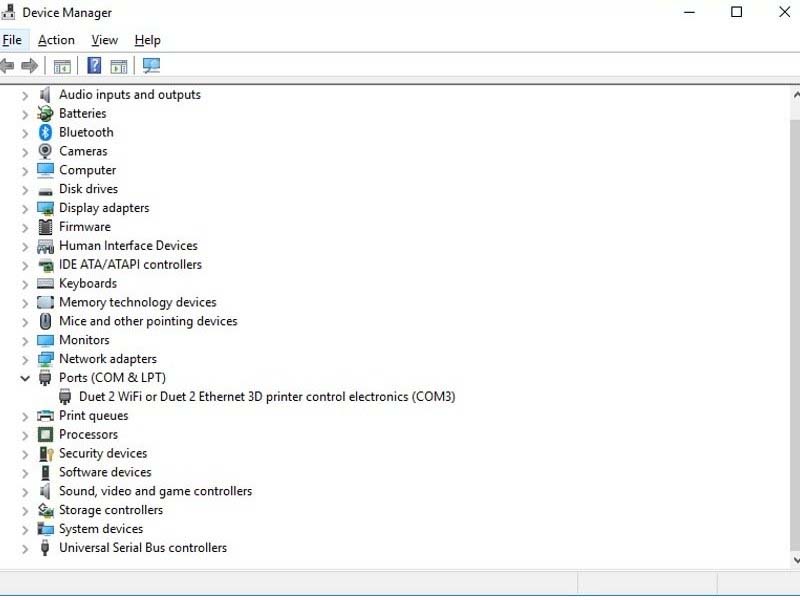800x600 pixels.
Task: Click the Back navigation arrow
Action: [x=8, y=65]
